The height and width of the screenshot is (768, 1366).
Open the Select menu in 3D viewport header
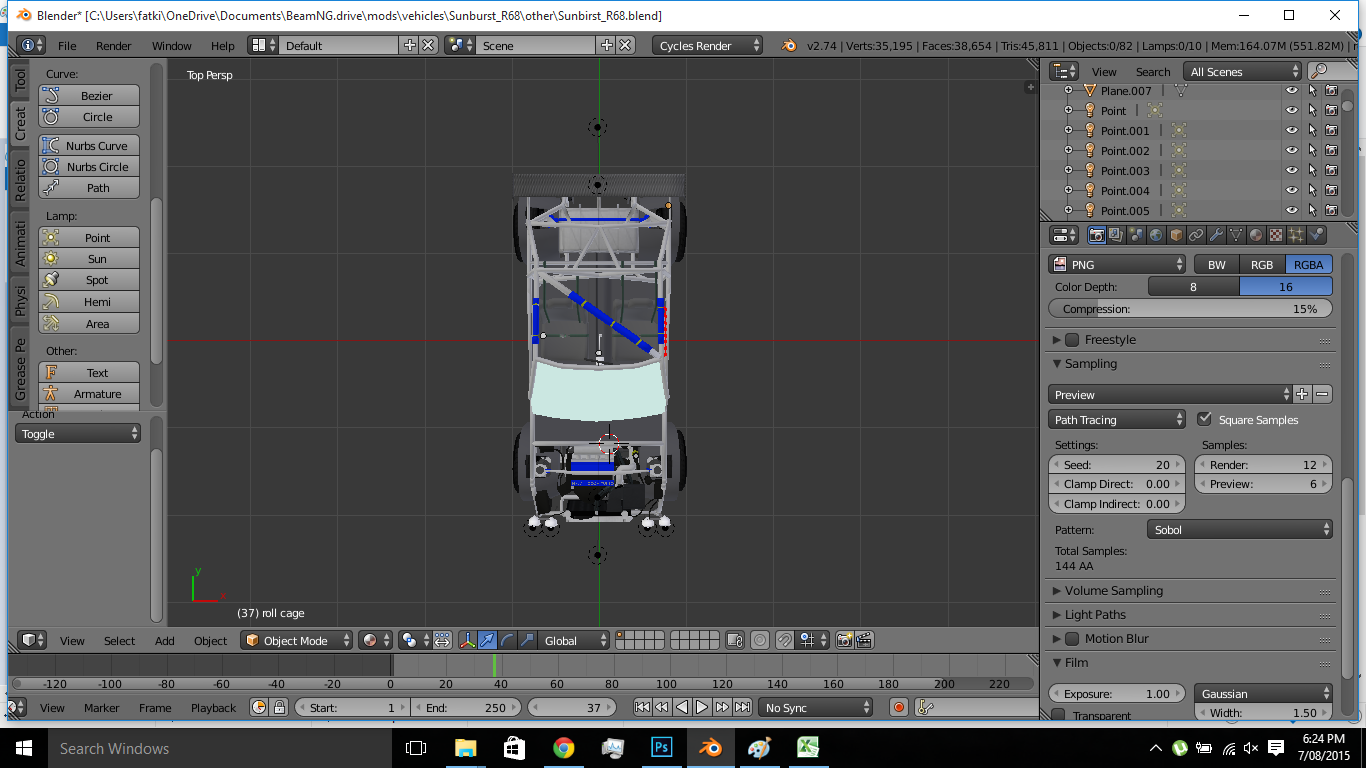(119, 641)
